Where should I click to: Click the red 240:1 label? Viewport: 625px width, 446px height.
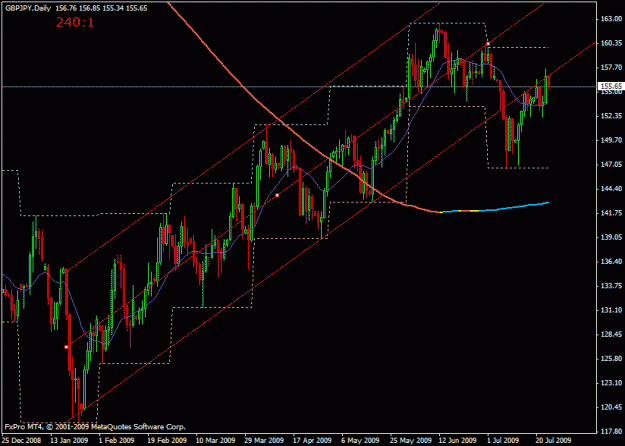click(x=75, y=22)
